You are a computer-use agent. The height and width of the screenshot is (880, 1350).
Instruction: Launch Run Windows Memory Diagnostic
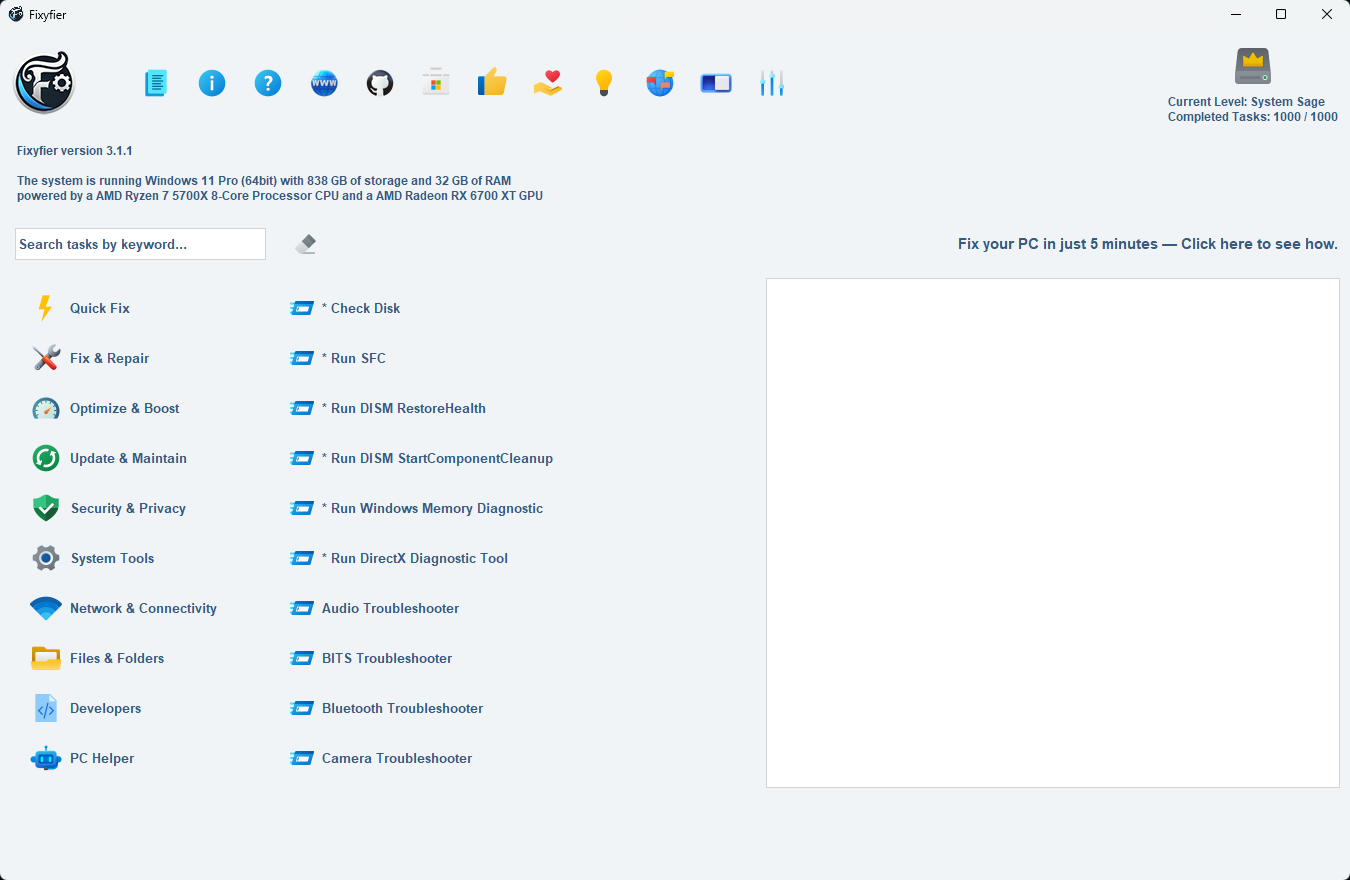click(417, 508)
